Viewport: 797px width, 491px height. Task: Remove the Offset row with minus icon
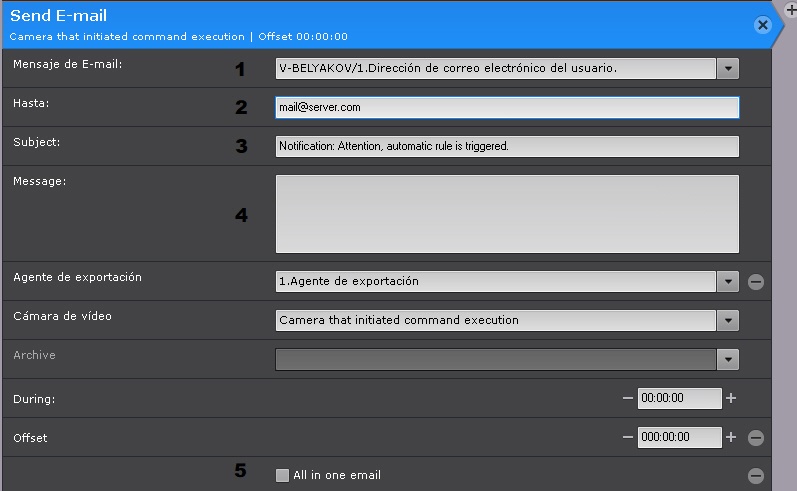tap(756, 438)
